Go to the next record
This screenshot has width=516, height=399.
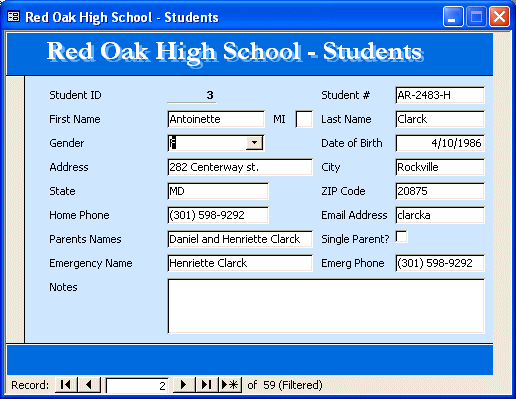click(x=184, y=385)
